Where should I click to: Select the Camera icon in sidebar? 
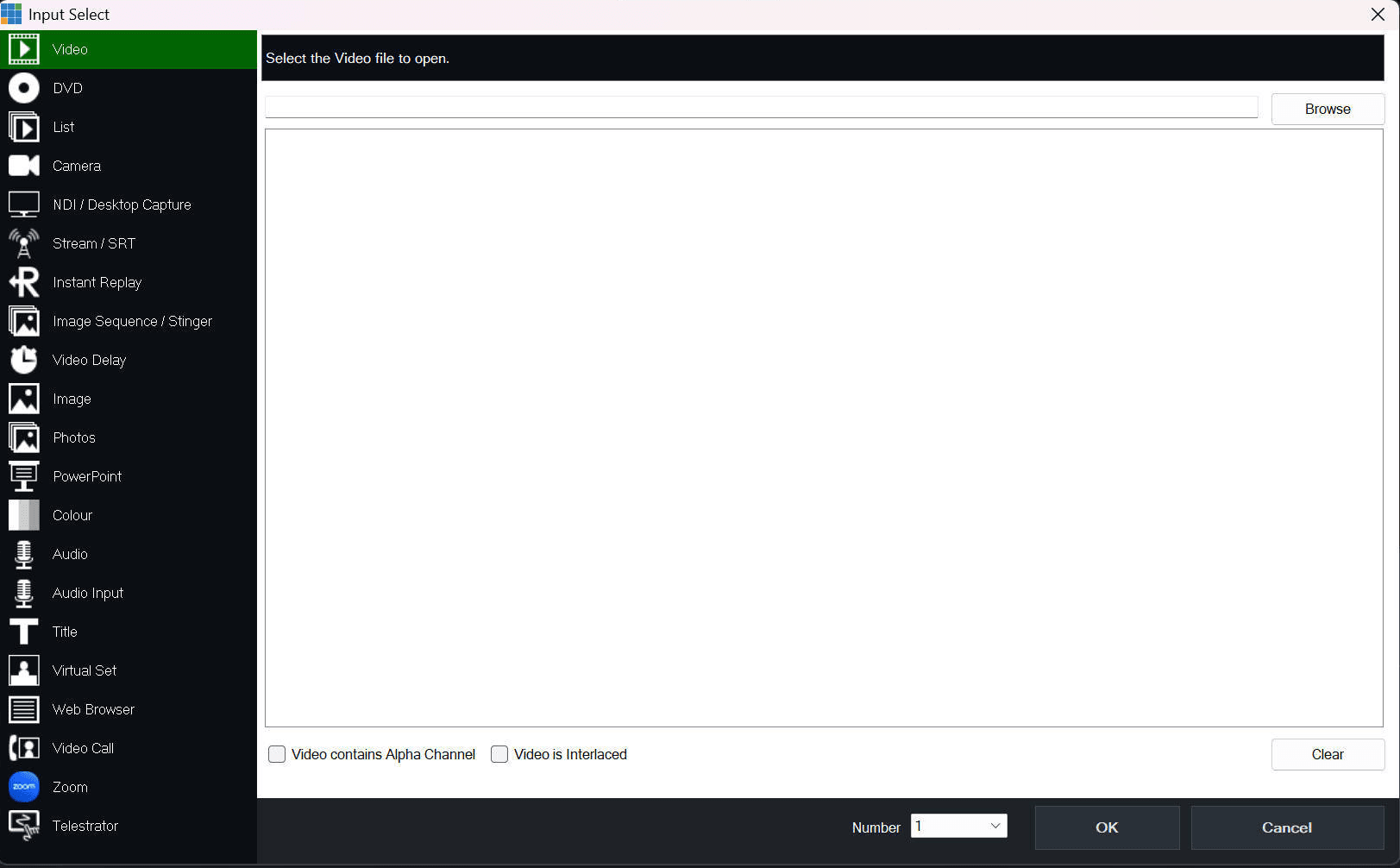click(x=24, y=166)
